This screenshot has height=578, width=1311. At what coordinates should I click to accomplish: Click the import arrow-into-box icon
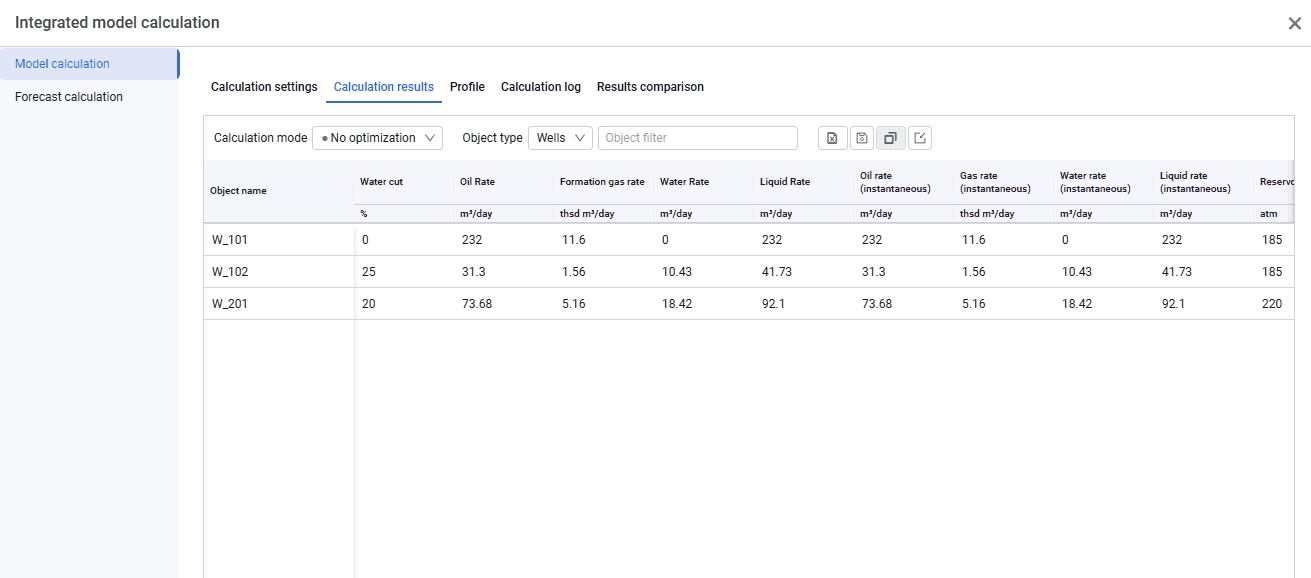(920, 138)
